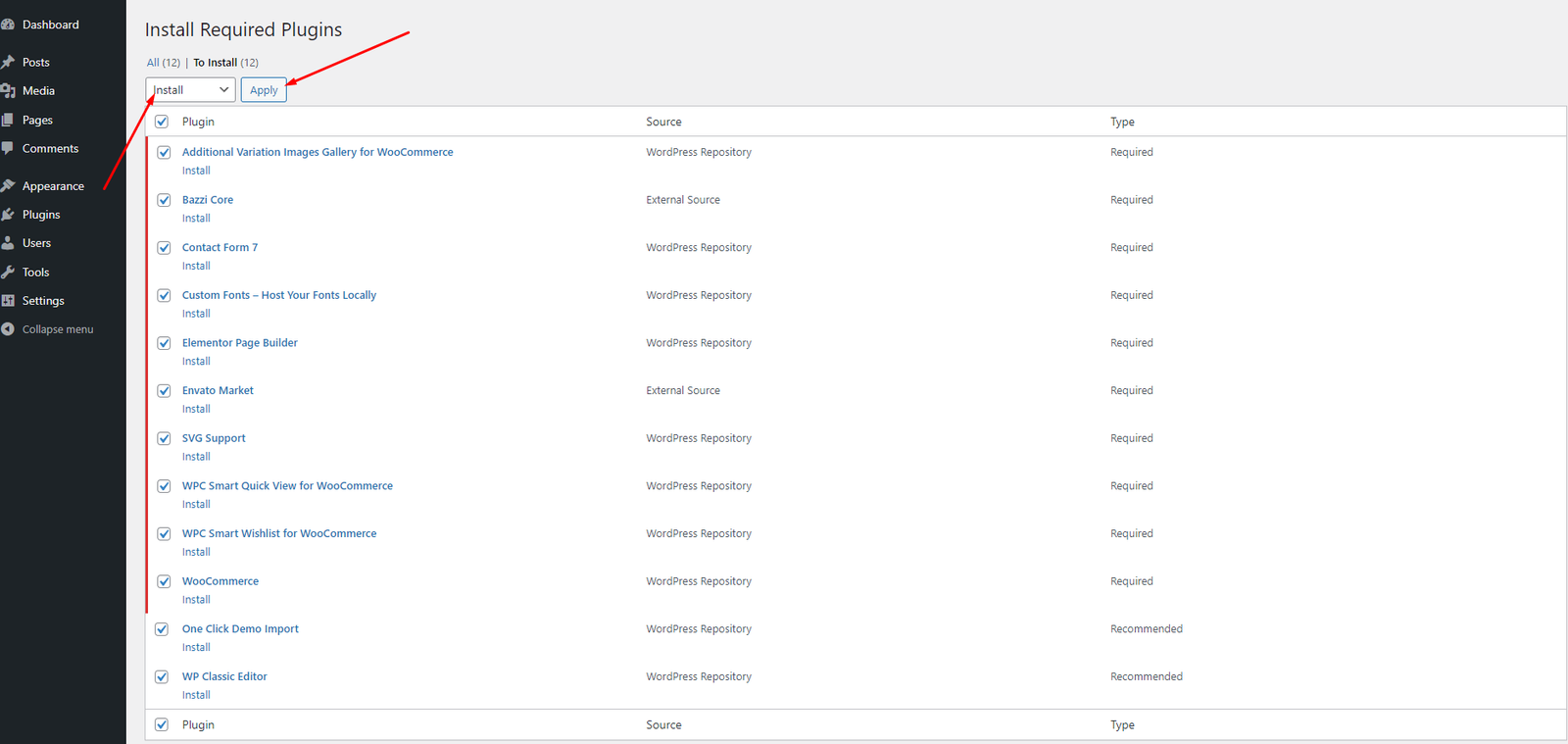This screenshot has width=1568, height=744.
Task: Click the Tools wrench icon
Action: [x=8, y=272]
